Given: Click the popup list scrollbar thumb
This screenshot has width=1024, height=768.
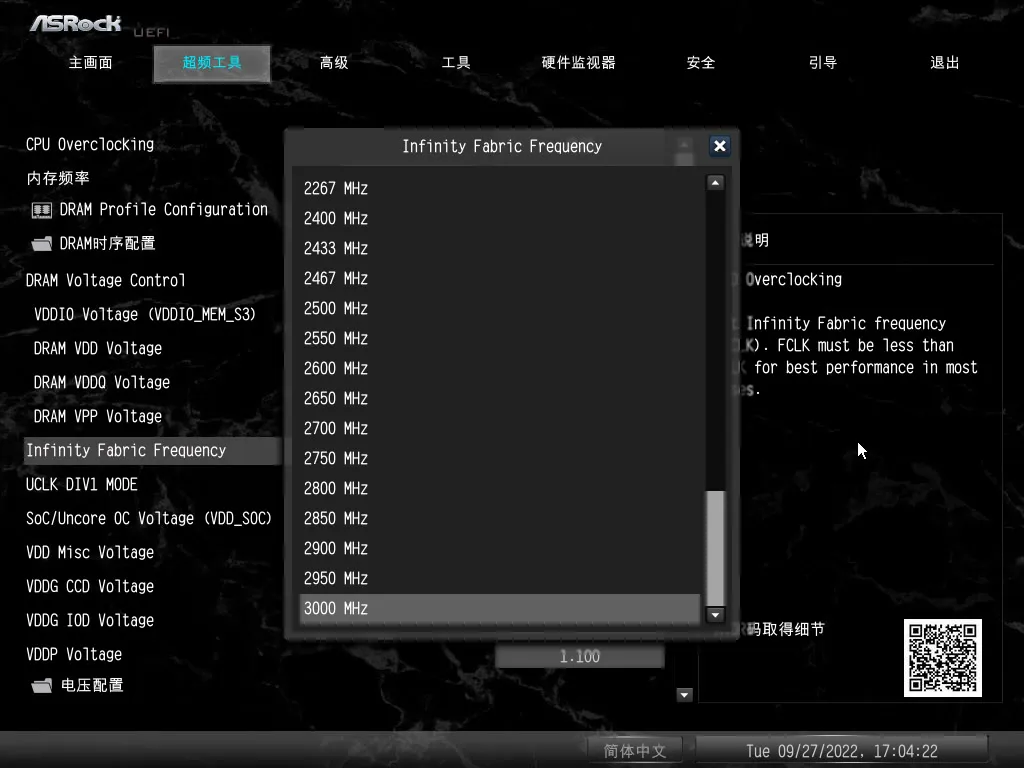Looking at the screenshot, I should click(716, 548).
